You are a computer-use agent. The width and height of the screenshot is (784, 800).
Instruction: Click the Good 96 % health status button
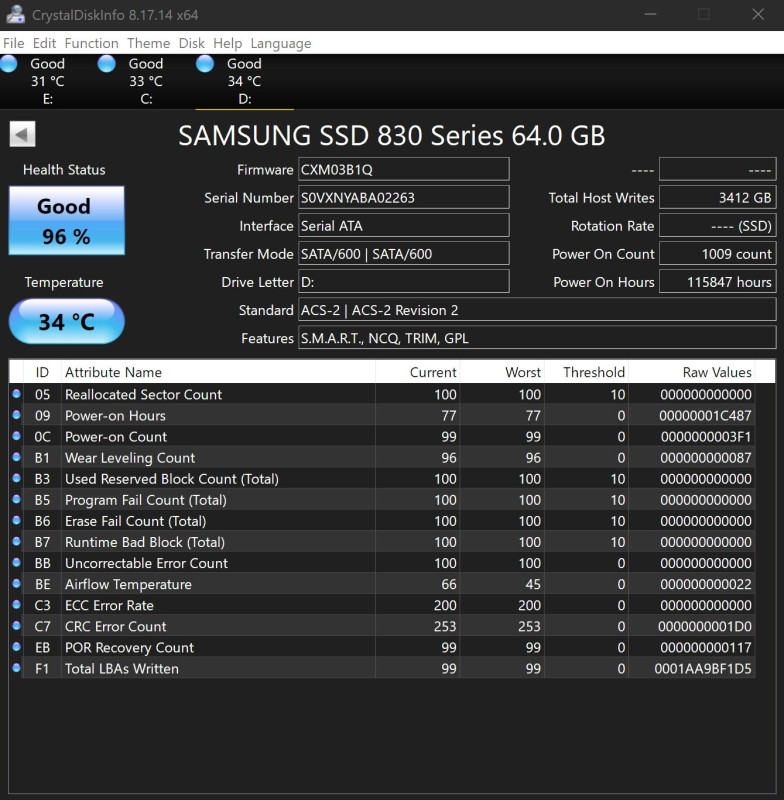[66, 220]
